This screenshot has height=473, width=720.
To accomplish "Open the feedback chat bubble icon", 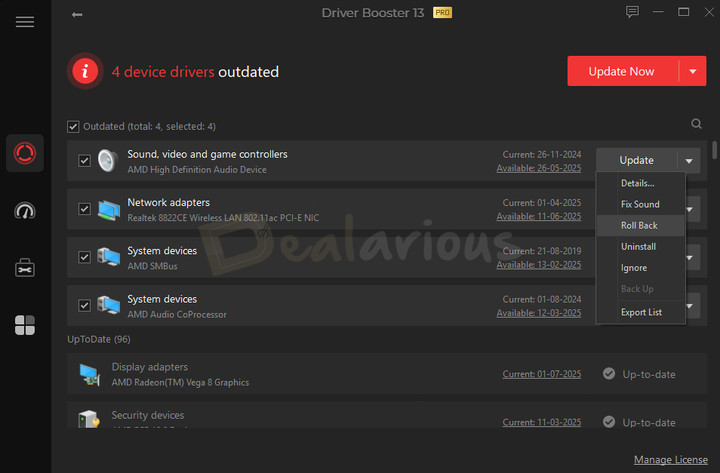I will coord(632,13).
